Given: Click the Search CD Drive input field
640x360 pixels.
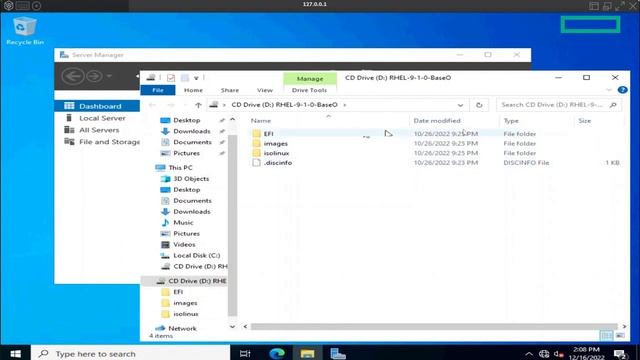Looking at the screenshot, I should (x=559, y=105).
